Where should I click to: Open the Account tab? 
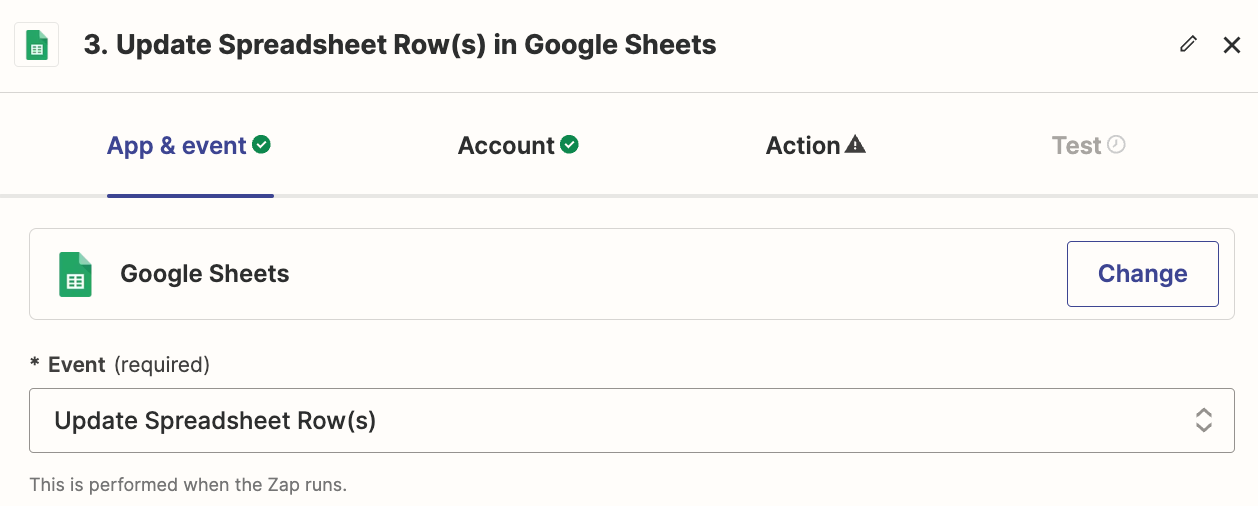tap(506, 146)
